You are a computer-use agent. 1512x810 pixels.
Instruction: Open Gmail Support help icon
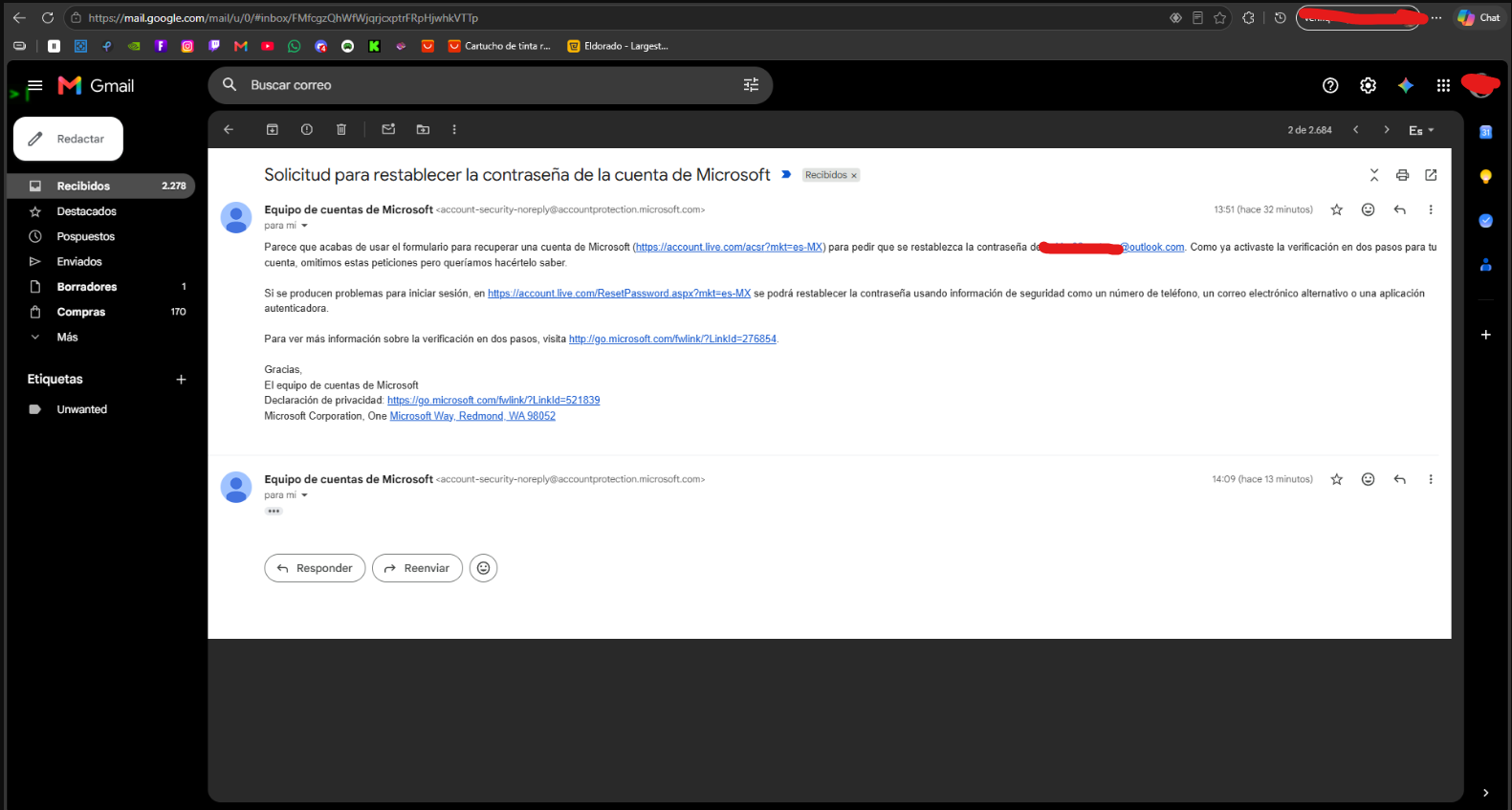click(1330, 85)
